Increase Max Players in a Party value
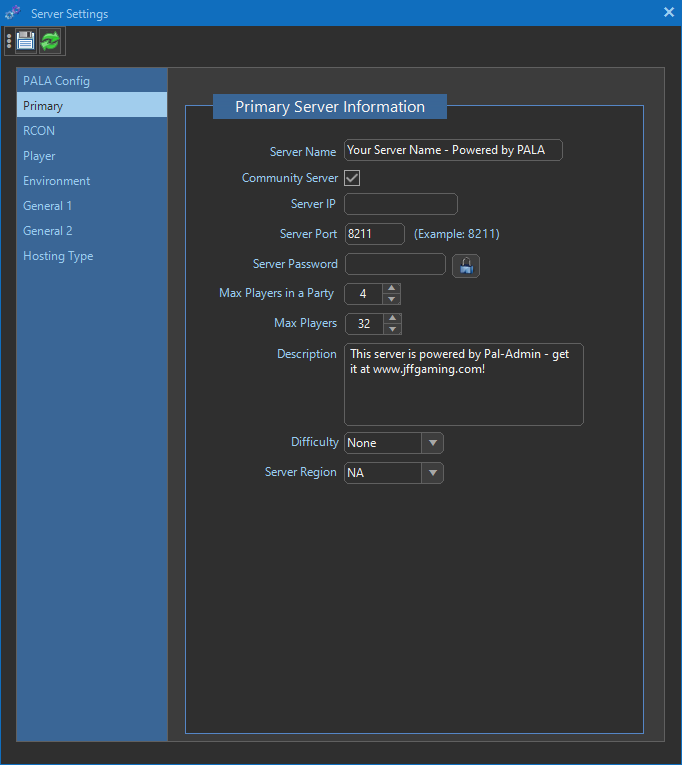 [x=392, y=289]
